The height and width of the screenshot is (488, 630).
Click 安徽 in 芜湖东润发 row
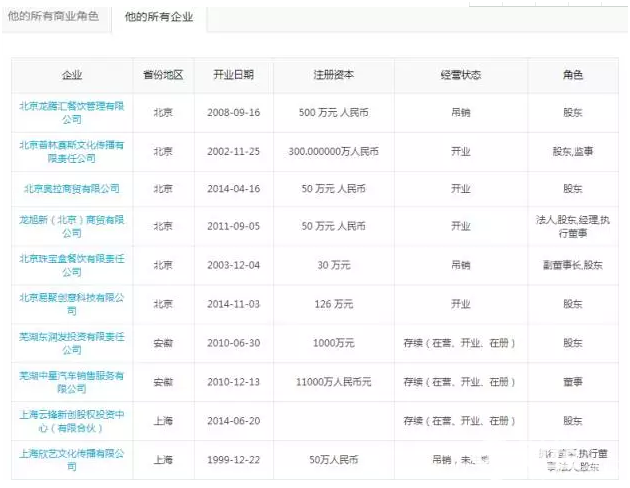[163, 343]
